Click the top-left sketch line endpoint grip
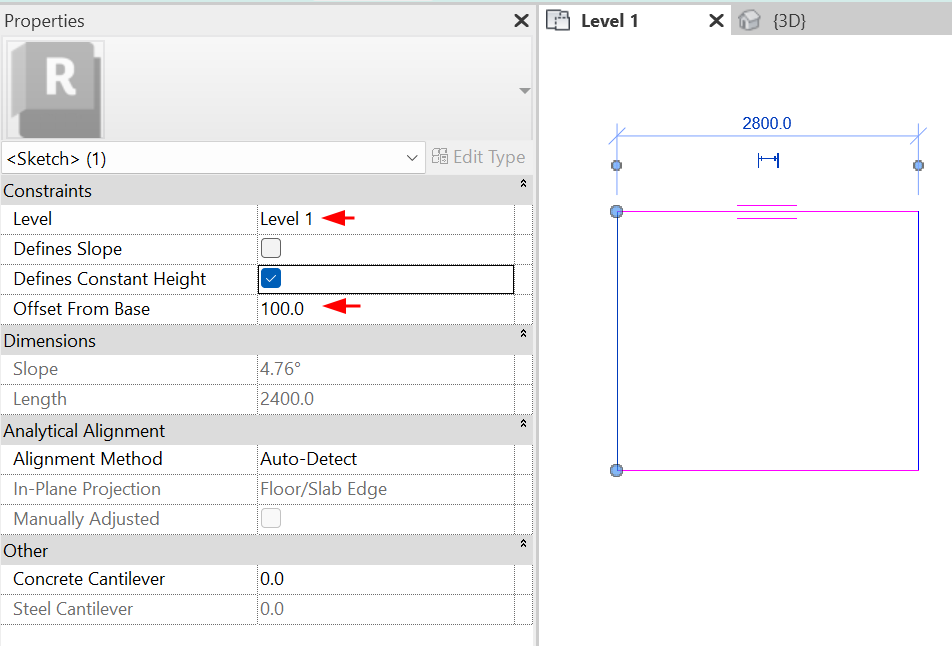This screenshot has width=952, height=646. pos(616,211)
